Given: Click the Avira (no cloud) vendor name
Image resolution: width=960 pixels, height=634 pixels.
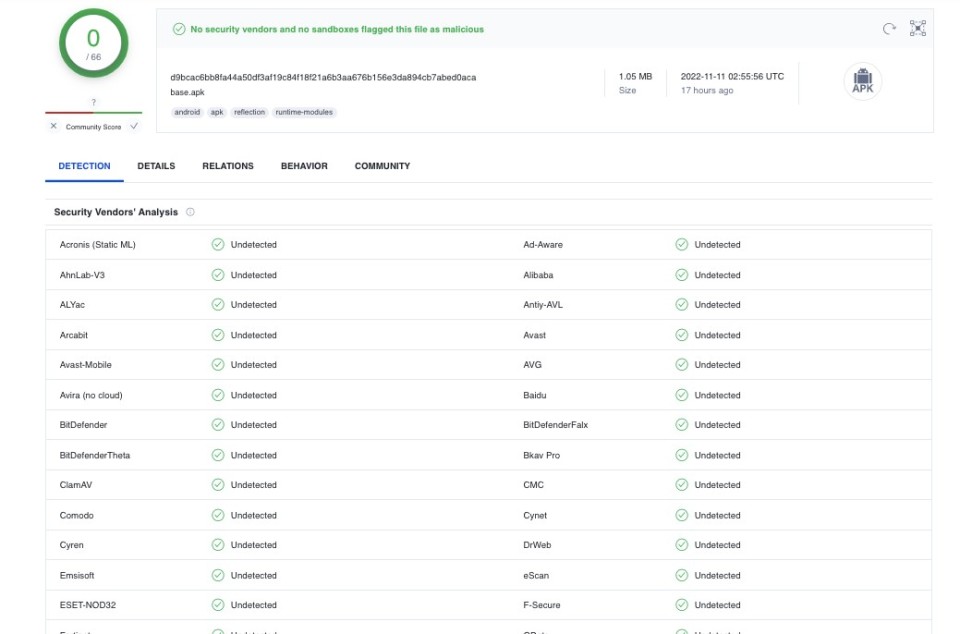Looking at the screenshot, I should 91,395.
